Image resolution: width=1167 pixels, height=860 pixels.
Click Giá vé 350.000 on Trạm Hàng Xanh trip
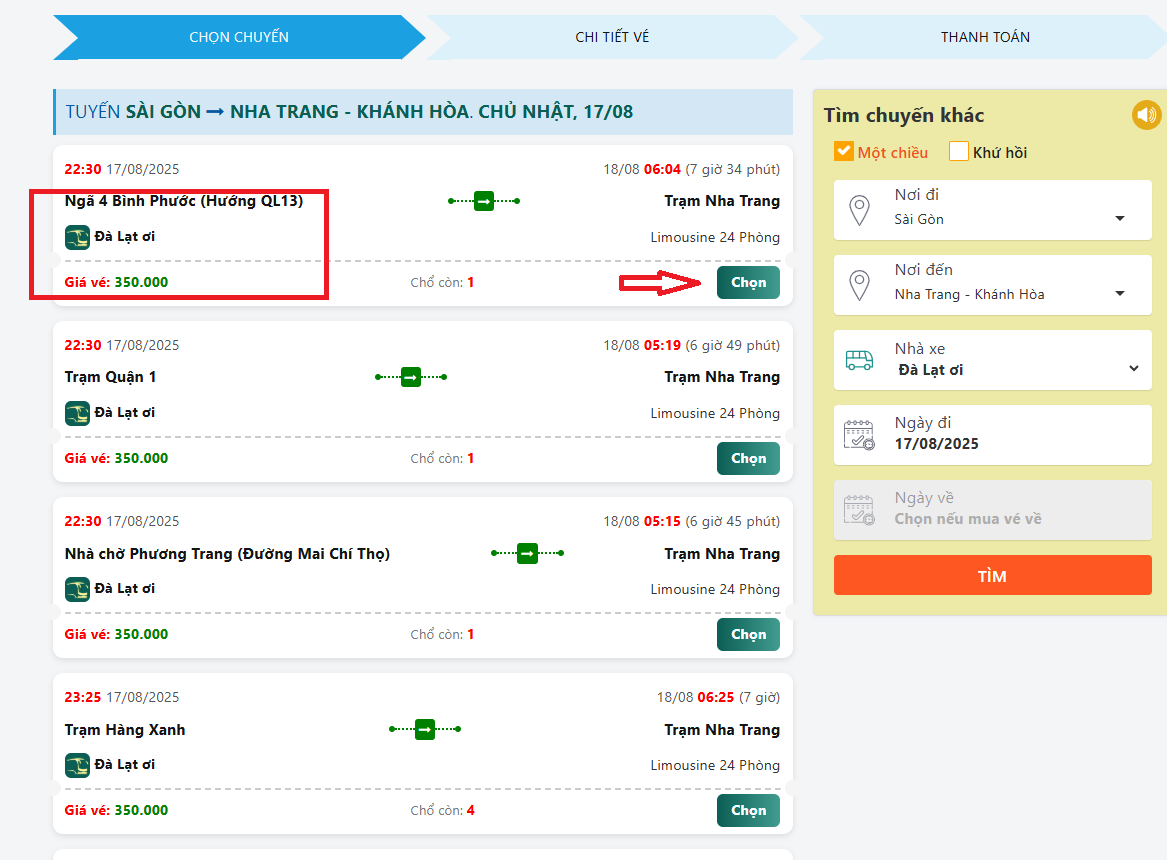coord(116,810)
